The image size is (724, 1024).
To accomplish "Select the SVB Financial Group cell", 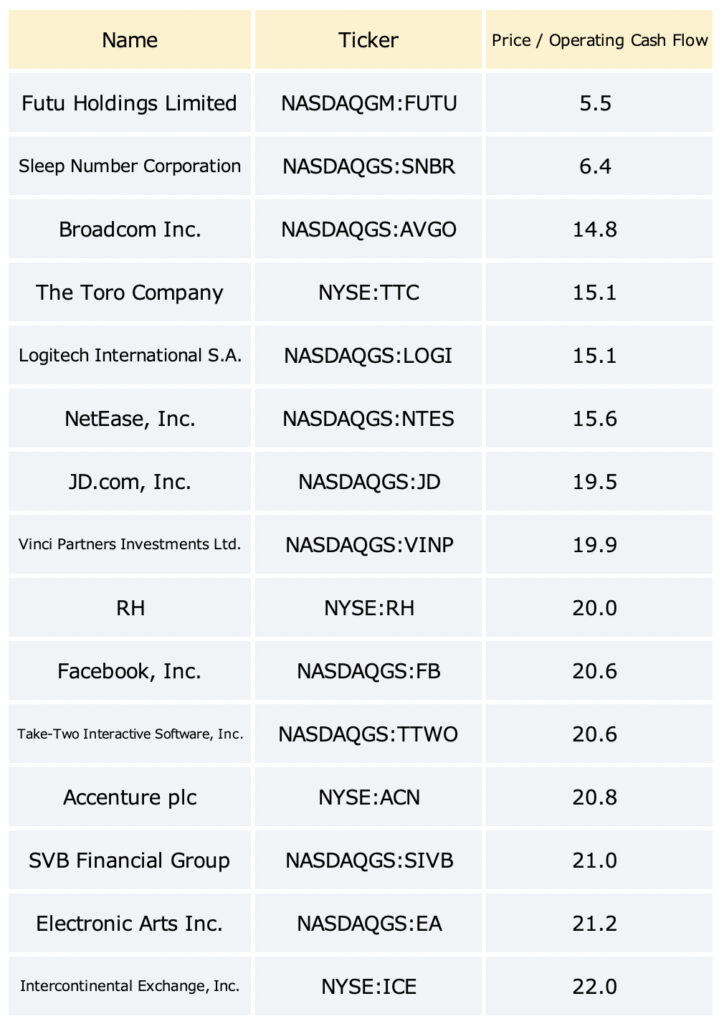I will [x=129, y=860].
